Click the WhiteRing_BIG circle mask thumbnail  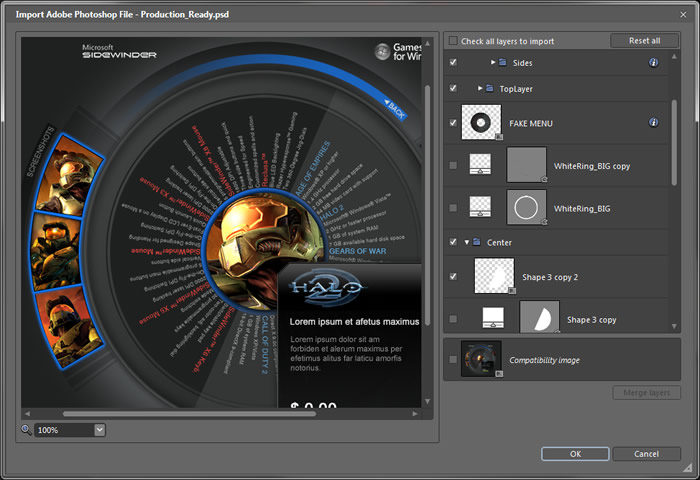coord(527,207)
